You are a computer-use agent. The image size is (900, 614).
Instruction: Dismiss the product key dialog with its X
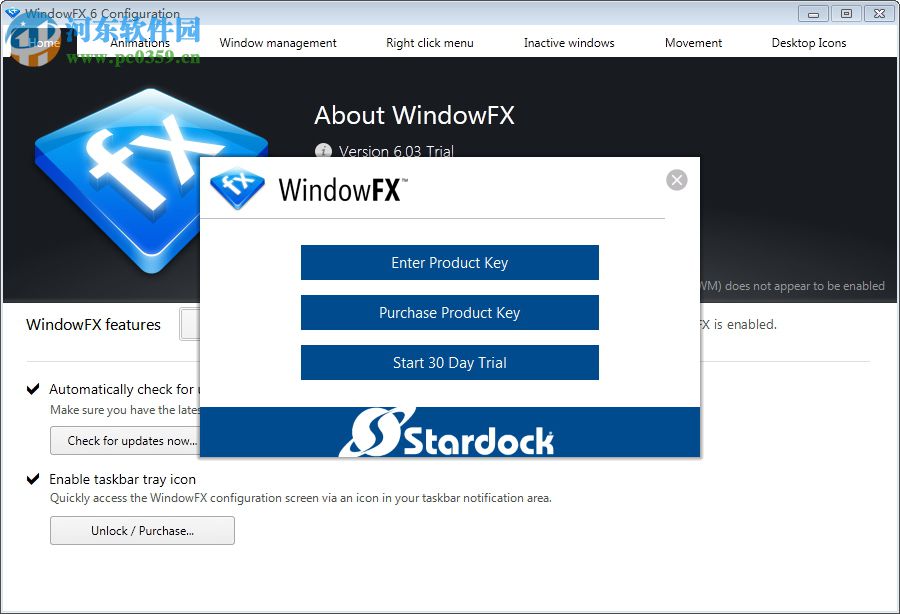point(677,180)
